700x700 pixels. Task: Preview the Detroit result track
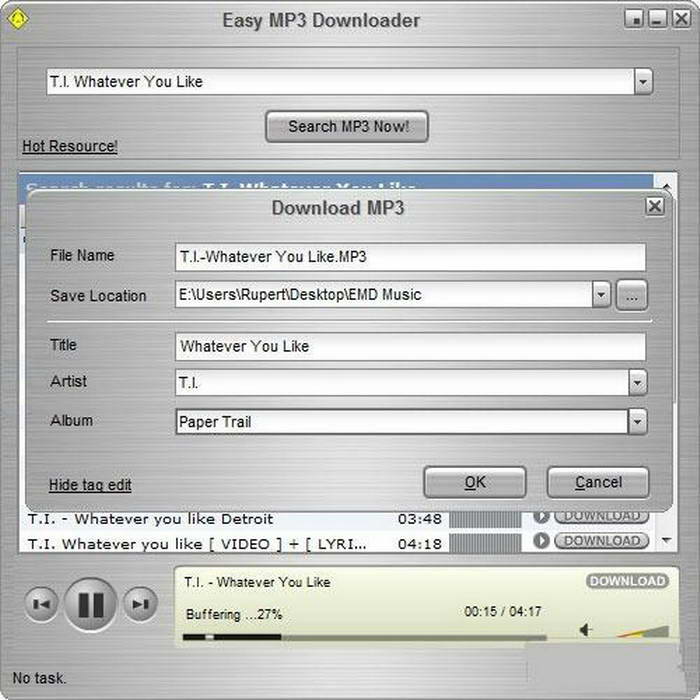click(541, 517)
